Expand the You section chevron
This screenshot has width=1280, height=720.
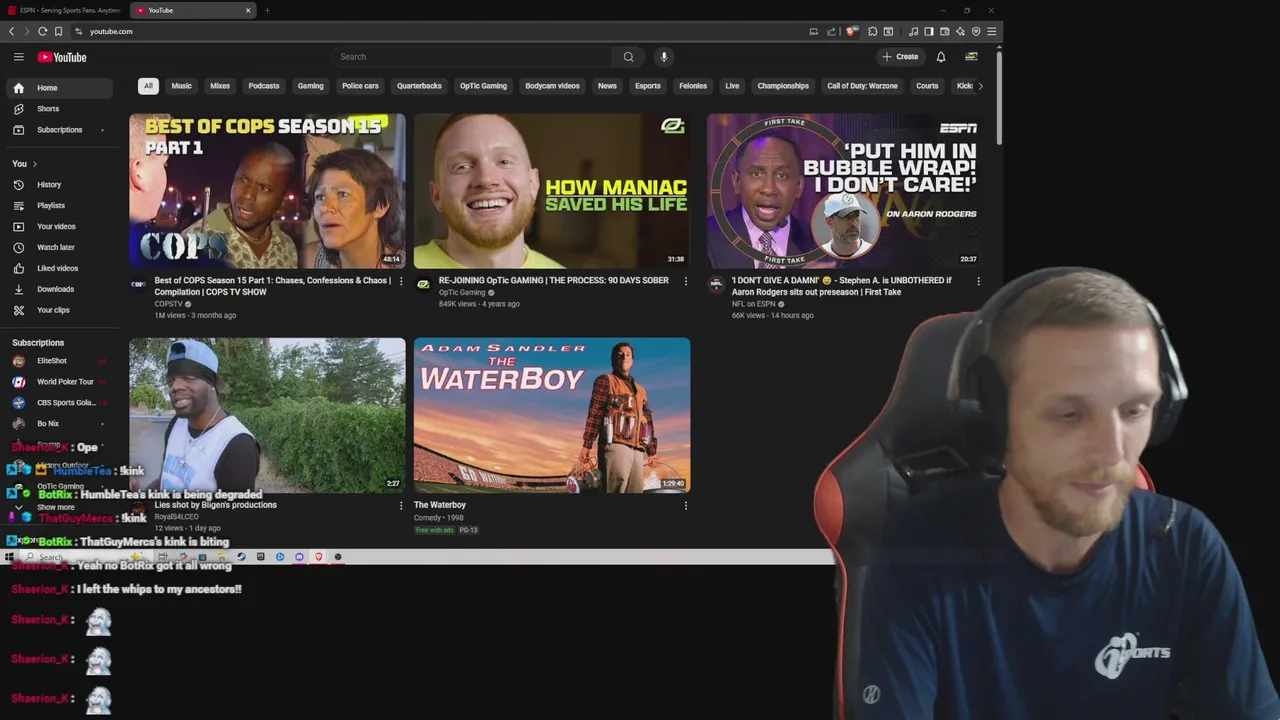pos(34,164)
